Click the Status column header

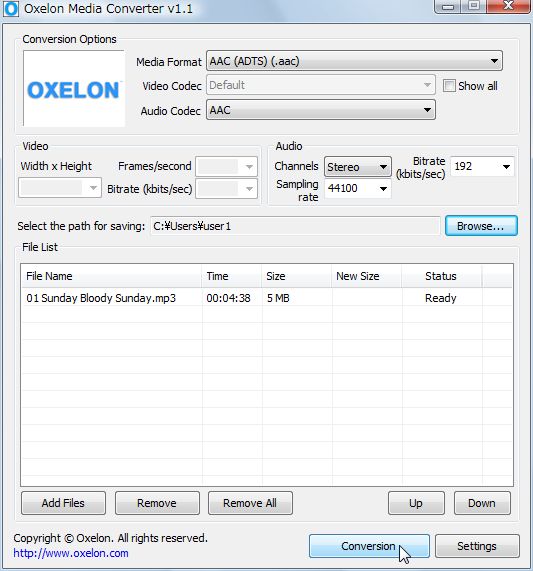pos(442,276)
